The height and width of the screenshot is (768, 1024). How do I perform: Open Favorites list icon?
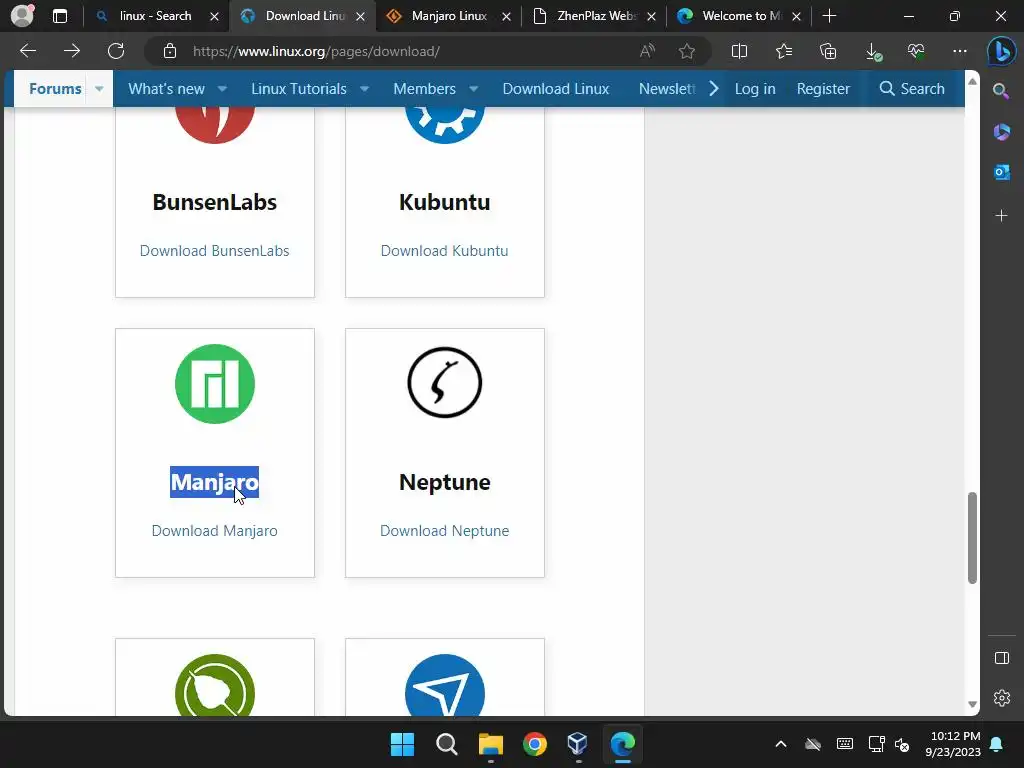784,51
